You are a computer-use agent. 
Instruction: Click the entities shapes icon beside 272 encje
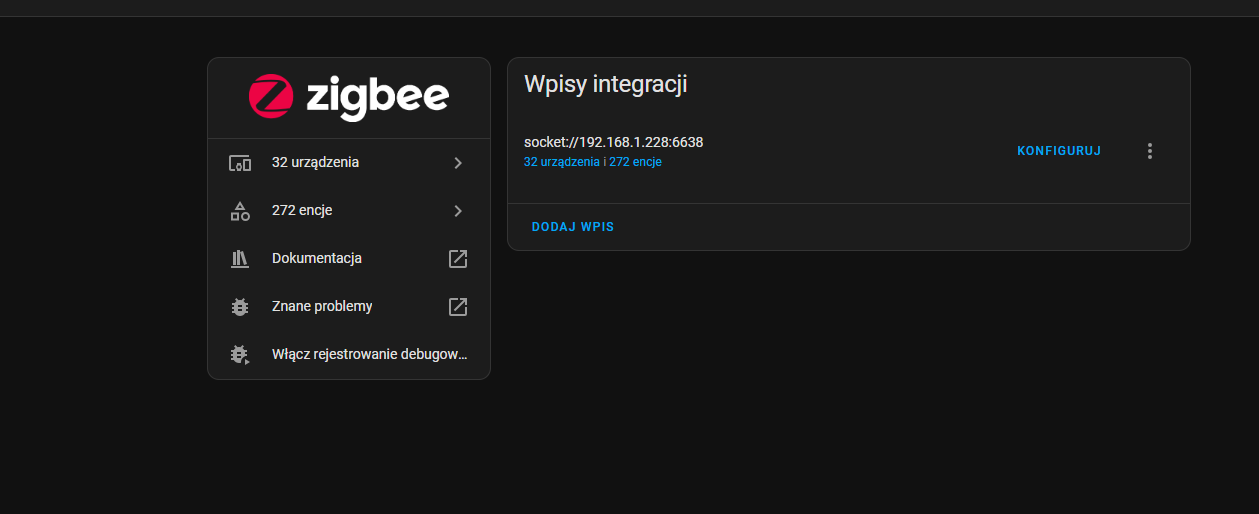point(239,211)
